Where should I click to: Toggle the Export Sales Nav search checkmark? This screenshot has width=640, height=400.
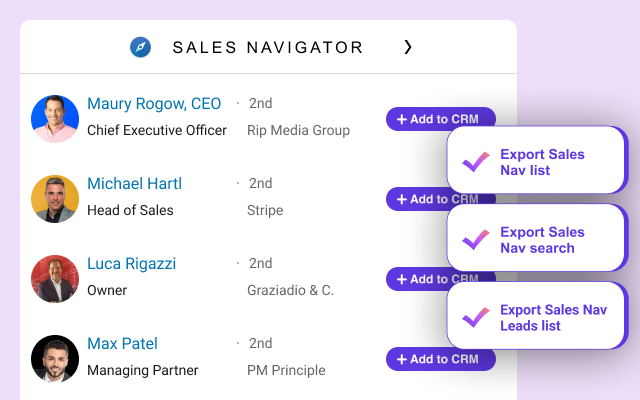[x=475, y=239]
